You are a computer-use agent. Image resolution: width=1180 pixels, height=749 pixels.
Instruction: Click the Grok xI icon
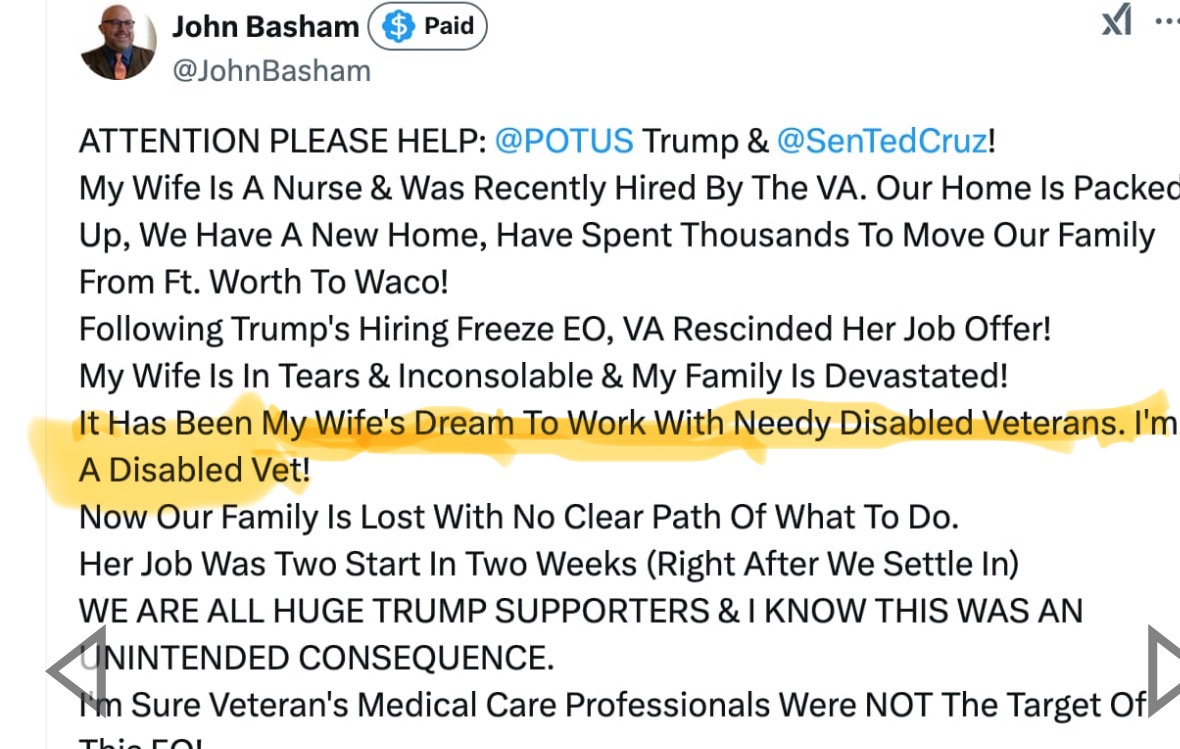pyautogui.click(x=1117, y=20)
